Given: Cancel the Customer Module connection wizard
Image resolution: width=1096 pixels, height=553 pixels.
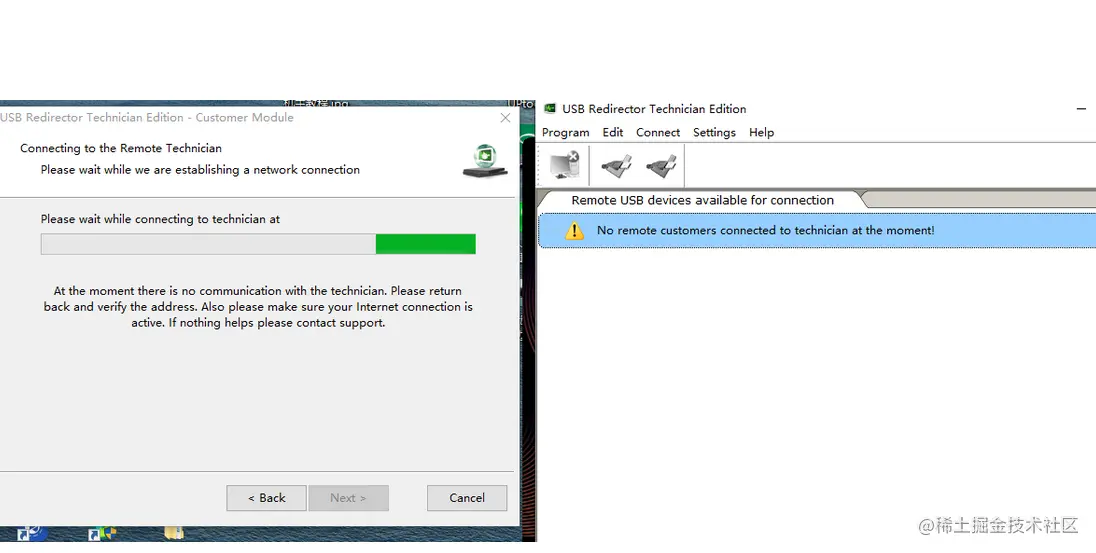Looking at the screenshot, I should (467, 498).
